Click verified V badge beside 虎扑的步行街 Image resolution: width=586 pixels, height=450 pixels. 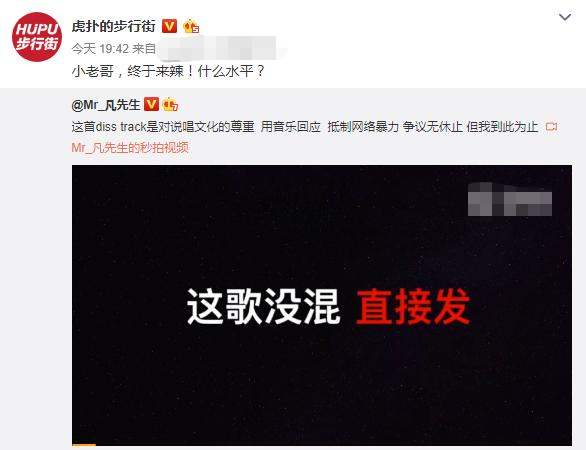169,26
